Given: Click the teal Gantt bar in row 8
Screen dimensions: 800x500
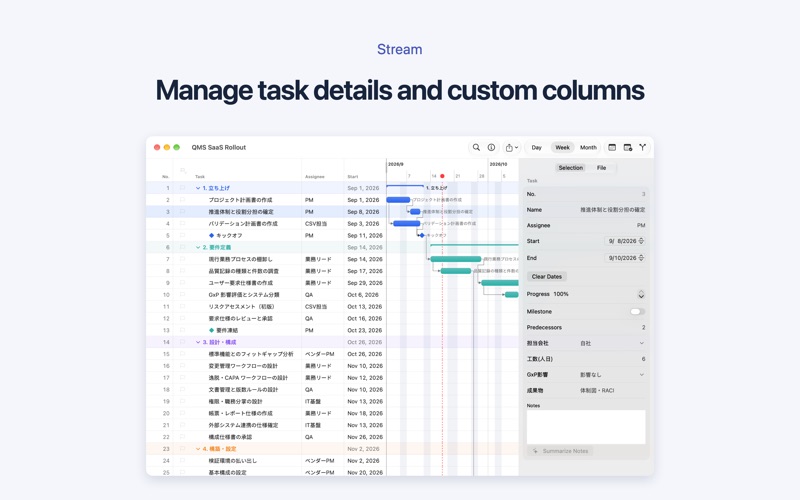Looking at the screenshot, I should click(x=456, y=271).
